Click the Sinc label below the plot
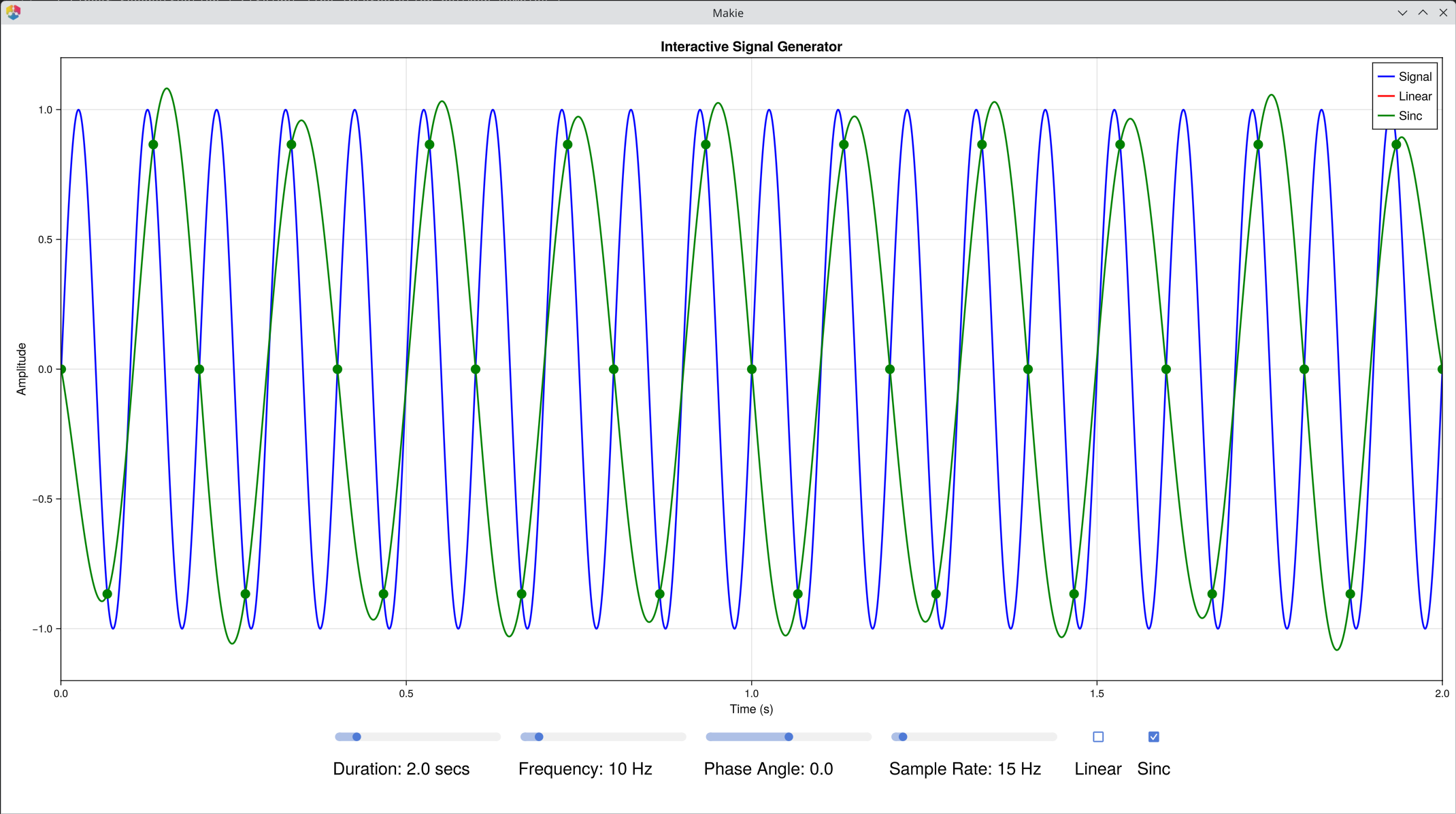Viewport: 1456px width, 814px height. coord(1153,768)
